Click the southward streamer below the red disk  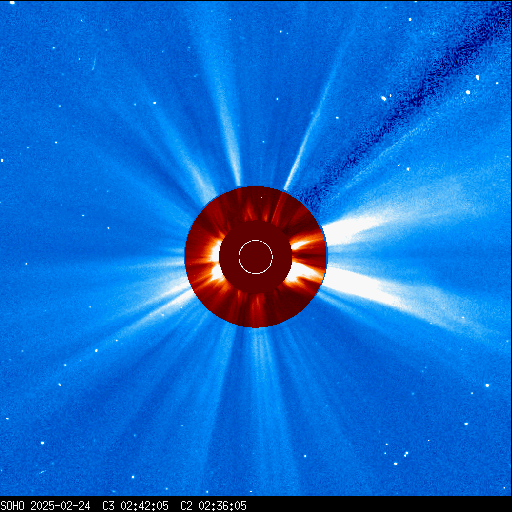pyautogui.click(x=263, y=383)
